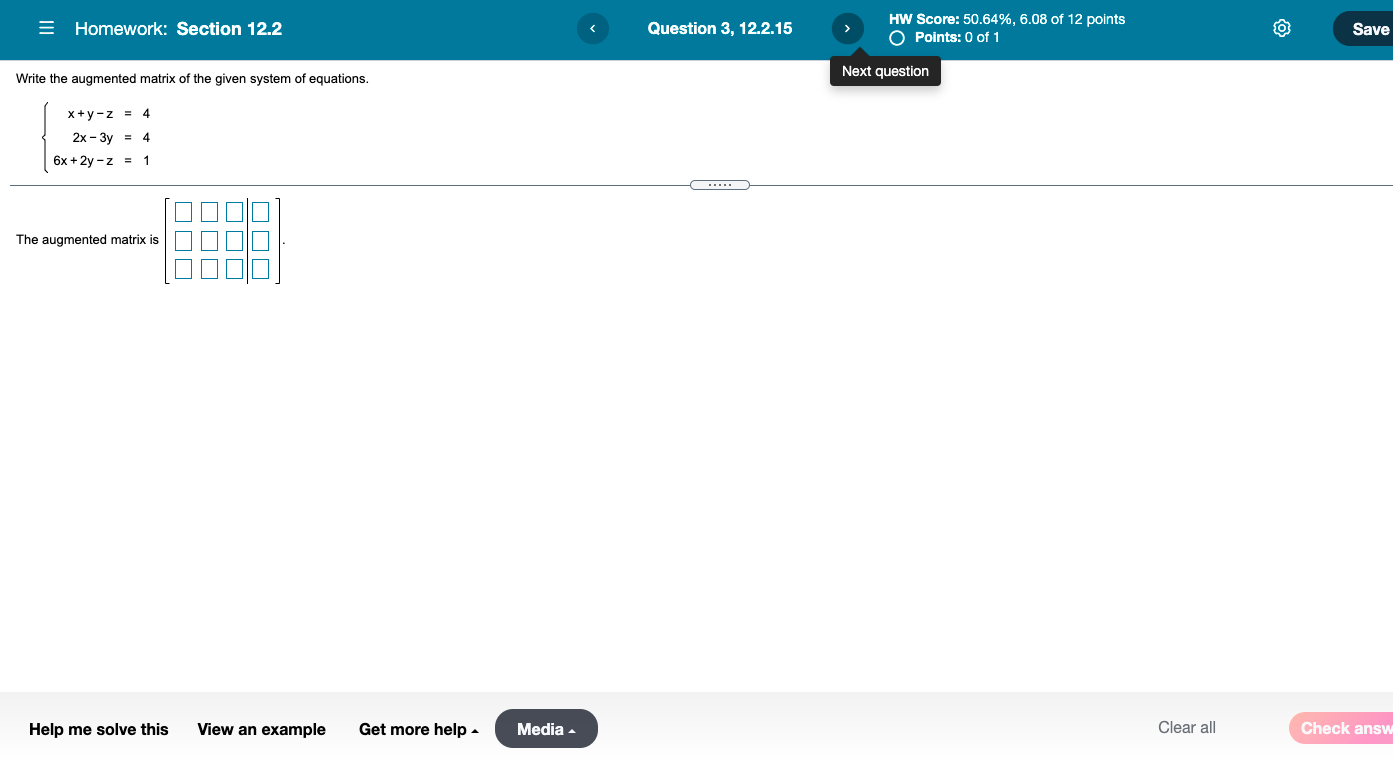Select matrix box in row 2, augmented column
Image resolution: width=1393 pixels, height=764 pixels.
click(x=261, y=240)
